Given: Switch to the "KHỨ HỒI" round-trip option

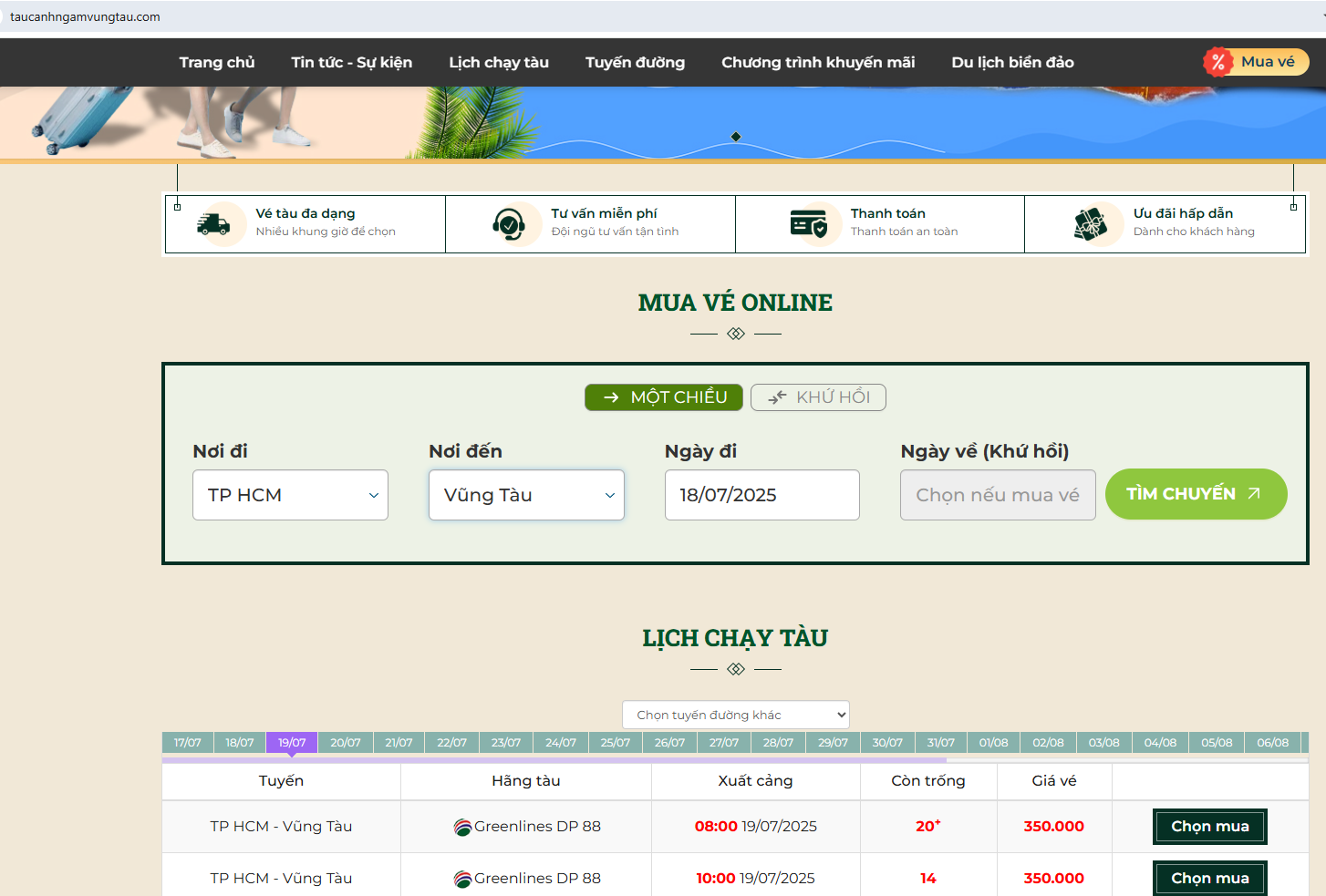Looking at the screenshot, I should (817, 397).
